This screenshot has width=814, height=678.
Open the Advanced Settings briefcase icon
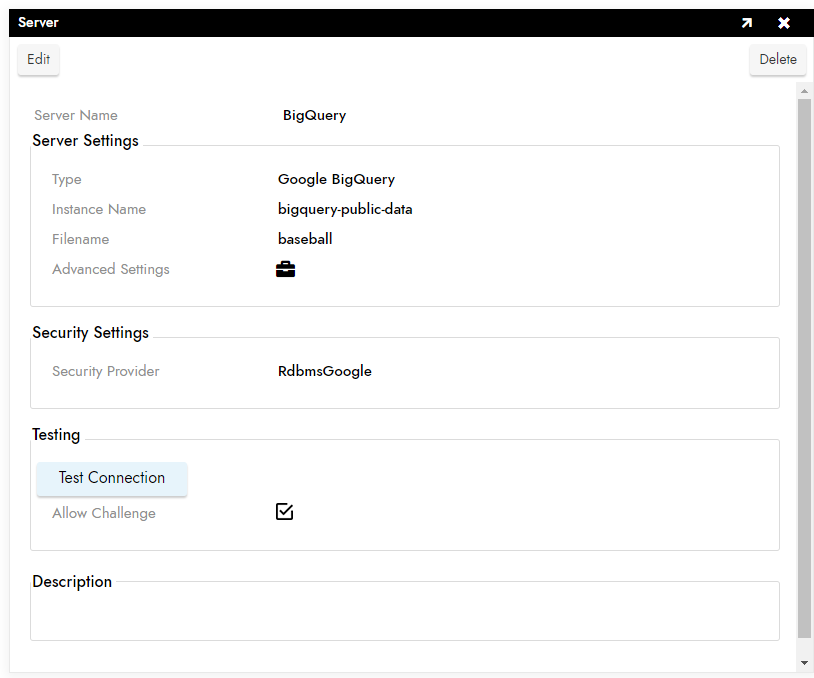pos(285,269)
